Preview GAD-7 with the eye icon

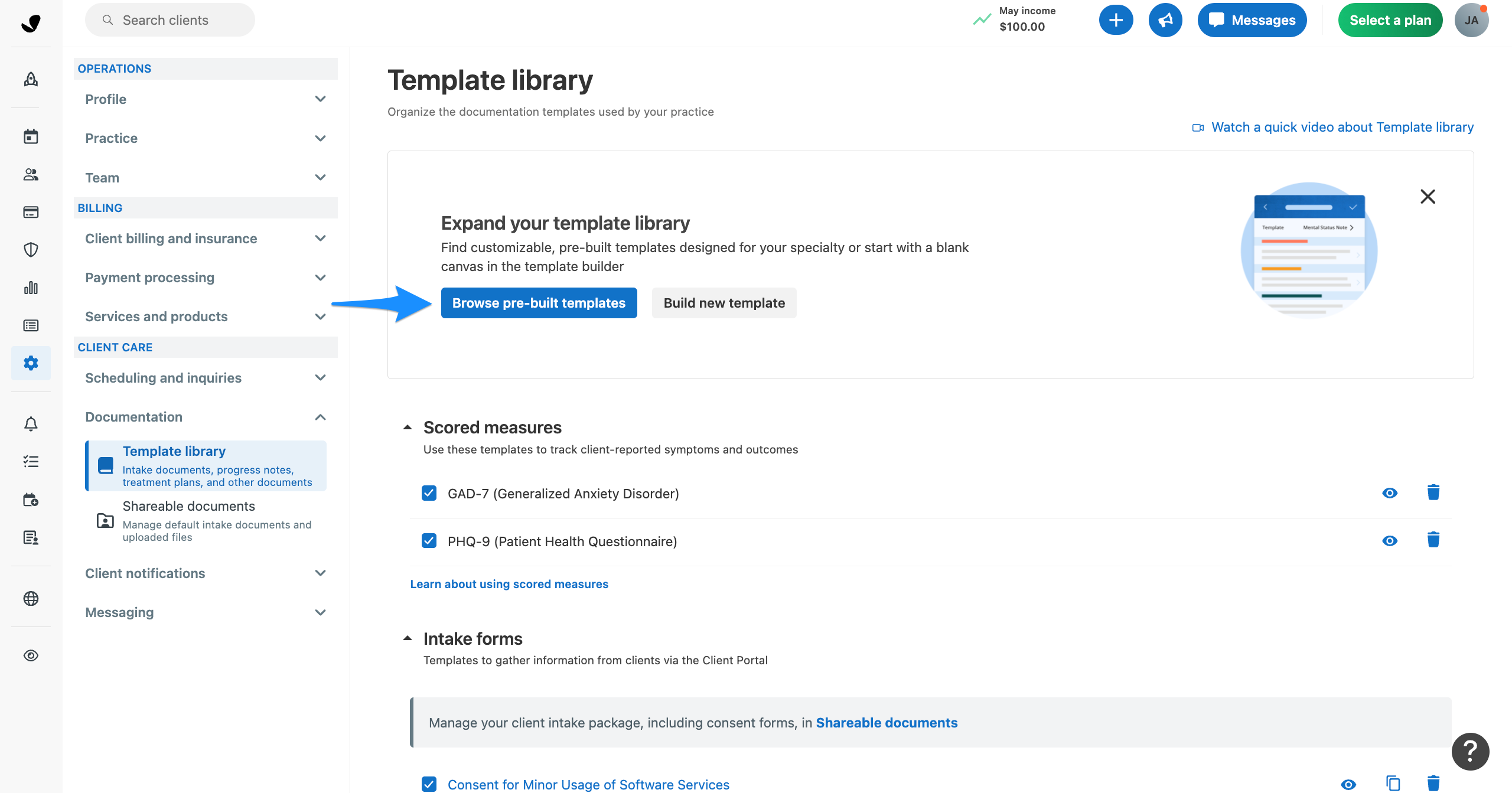point(1390,493)
